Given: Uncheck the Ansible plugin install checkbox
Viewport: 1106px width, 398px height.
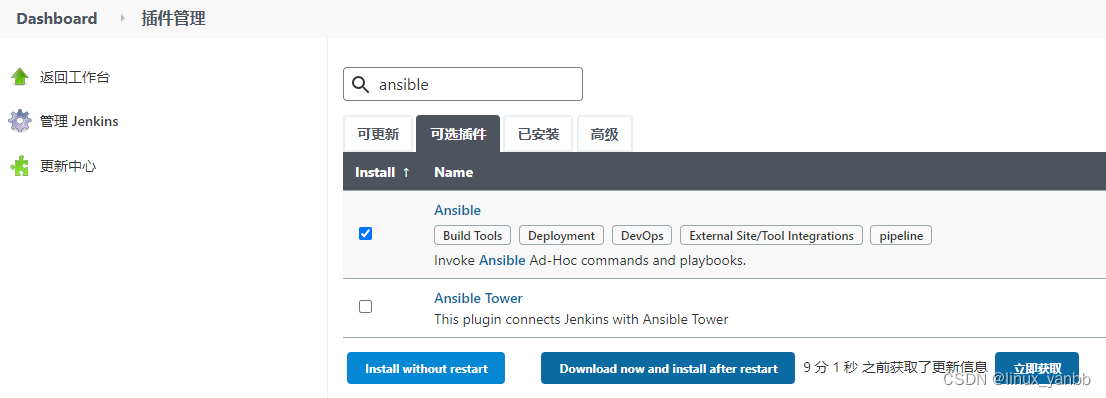Looking at the screenshot, I should coord(365,234).
